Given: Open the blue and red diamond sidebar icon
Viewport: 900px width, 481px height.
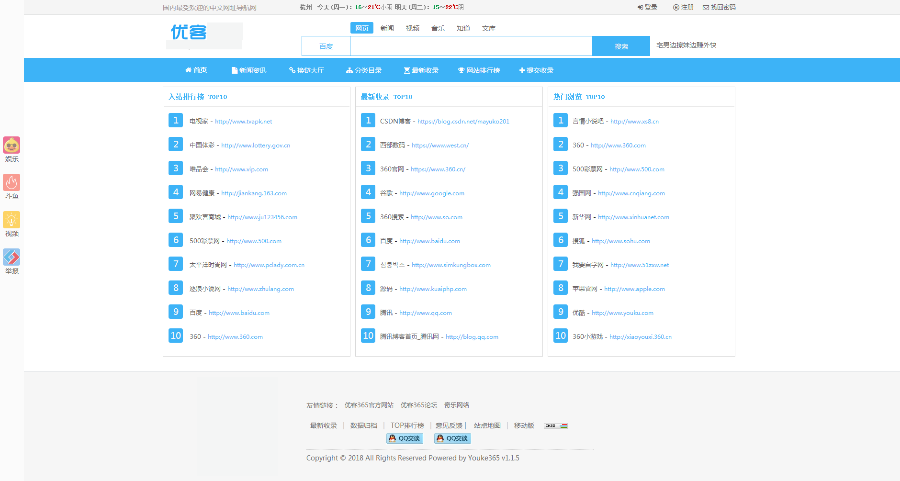Looking at the screenshot, I should point(11,257).
